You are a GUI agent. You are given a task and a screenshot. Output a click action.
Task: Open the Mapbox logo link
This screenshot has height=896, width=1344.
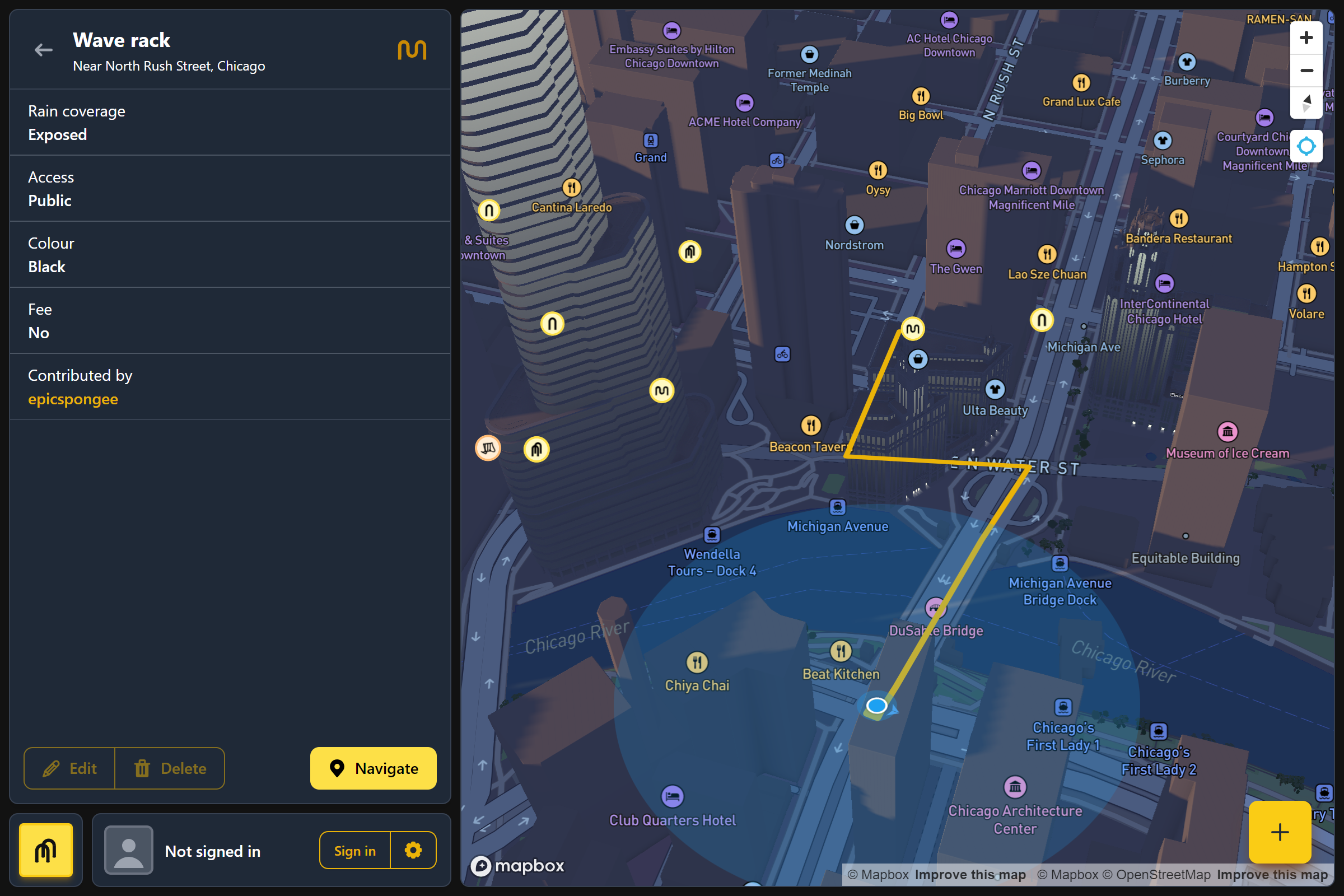pos(517,866)
